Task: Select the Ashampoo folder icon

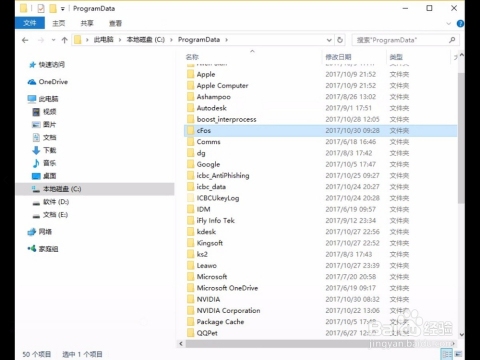Action: pos(191,97)
